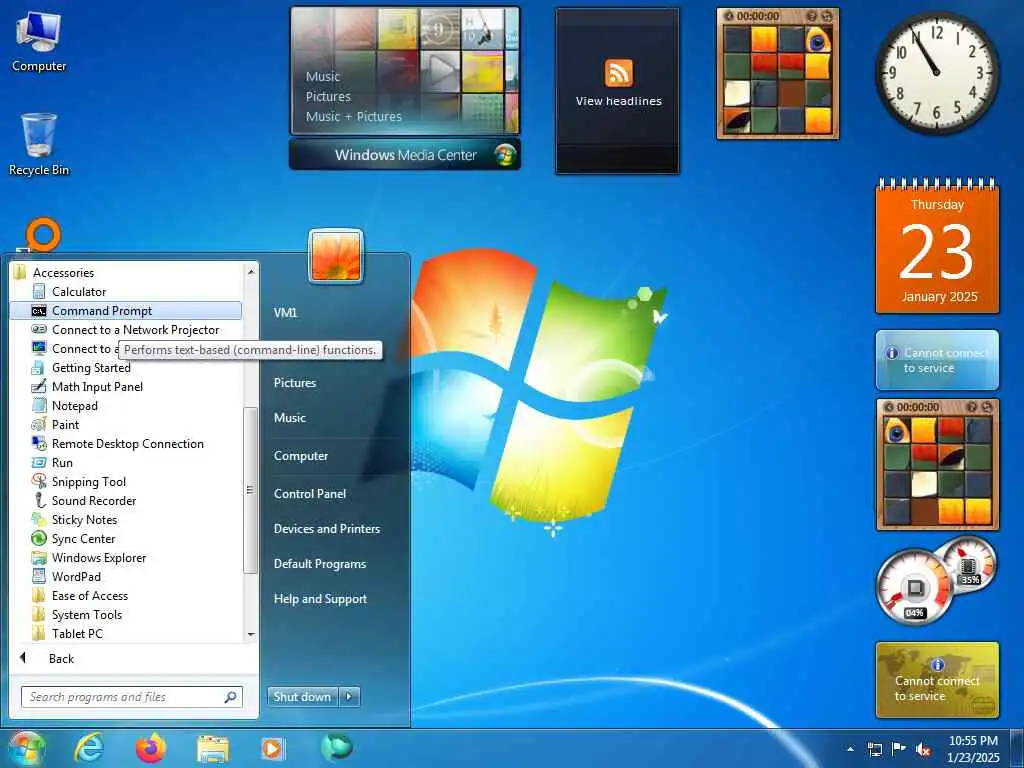1024x768 pixels.
Task: Show hidden tray icons
Action: [850, 749]
